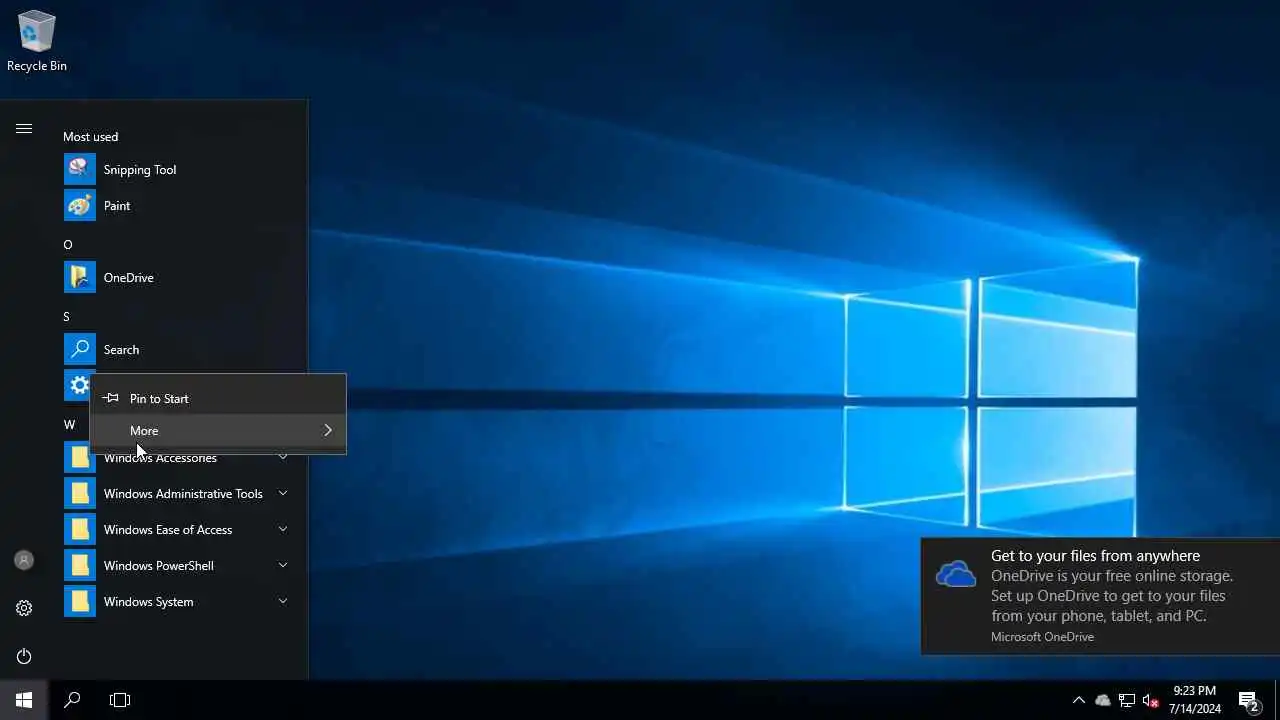Click the letter S group header
The image size is (1280, 720).
click(x=67, y=316)
